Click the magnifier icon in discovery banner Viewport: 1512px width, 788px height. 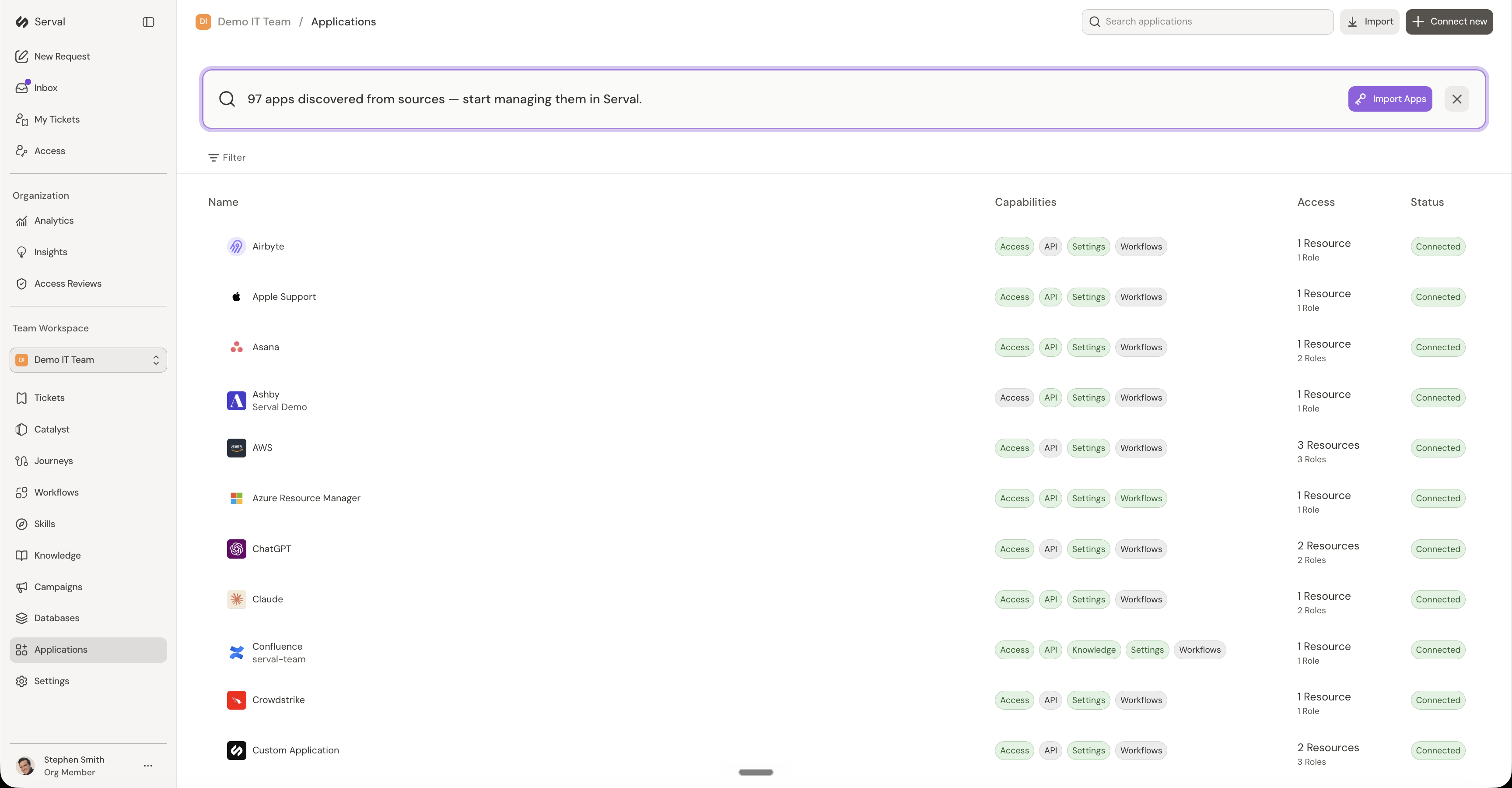227,99
